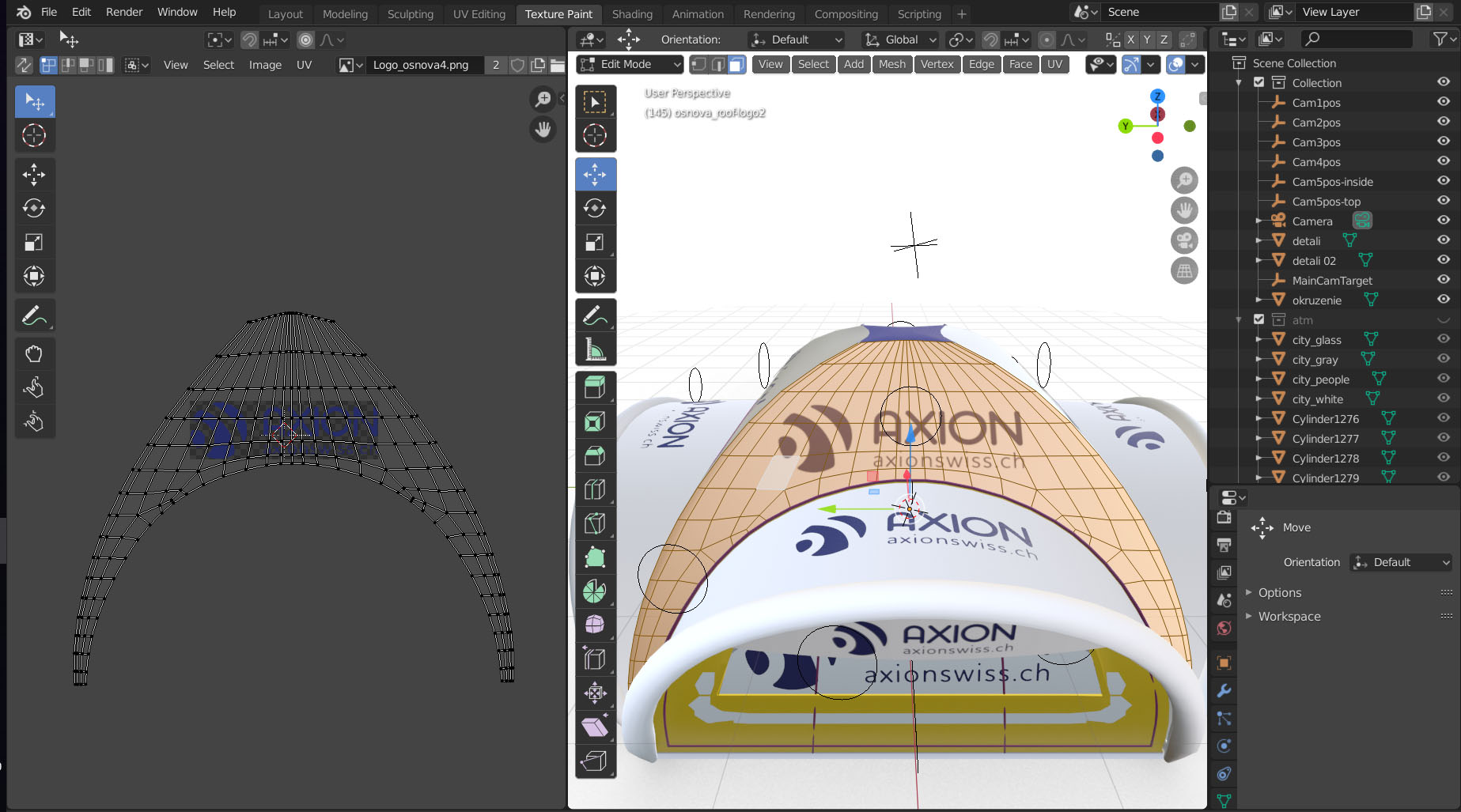Click the Z axis on navigation gizmo

[x=1157, y=96]
